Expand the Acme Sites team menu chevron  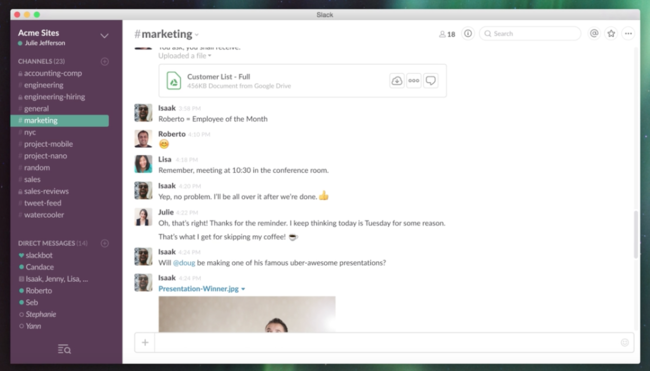click(104, 36)
